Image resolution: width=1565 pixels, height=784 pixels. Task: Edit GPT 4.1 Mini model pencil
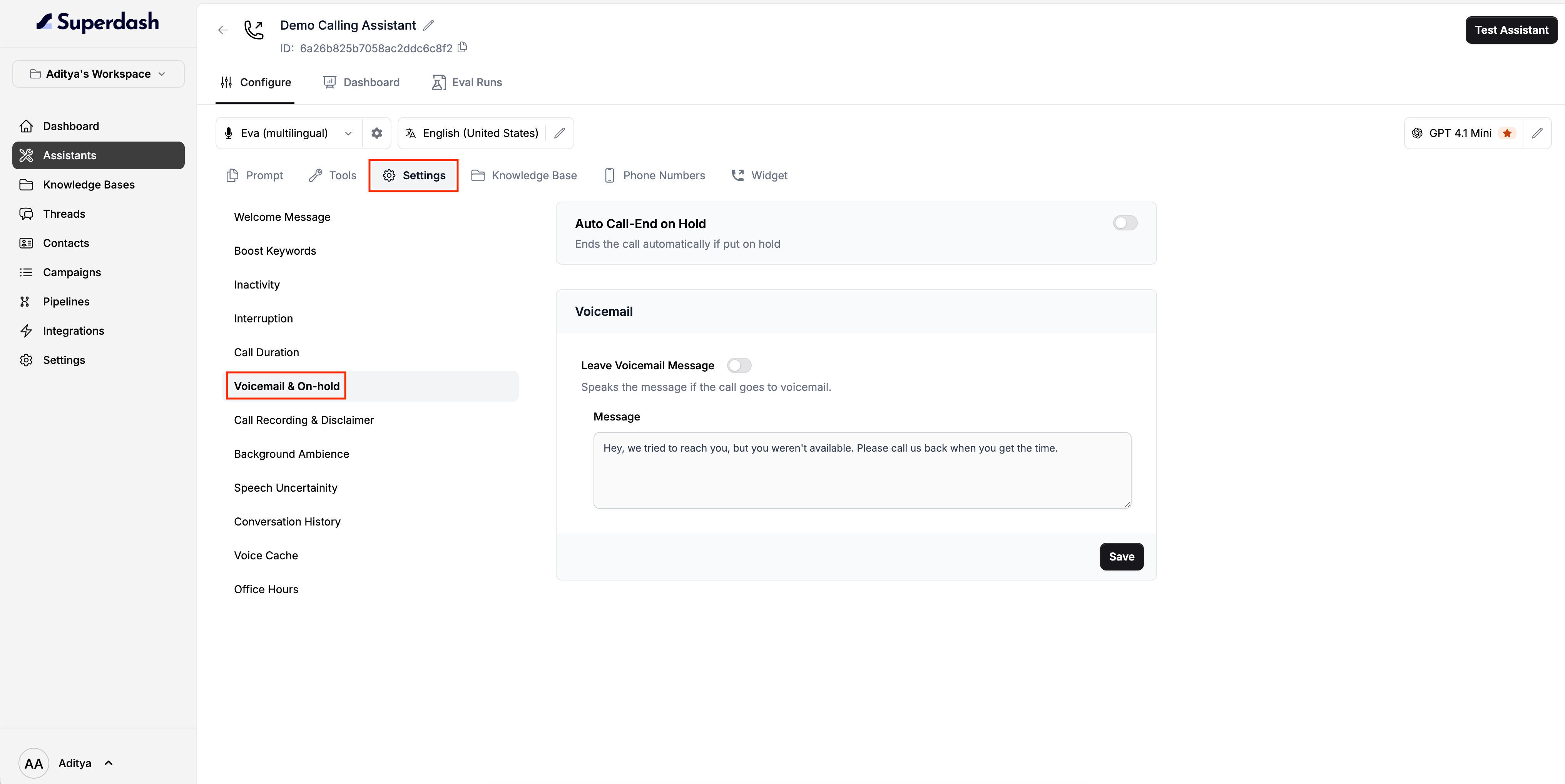coord(1537,133)
